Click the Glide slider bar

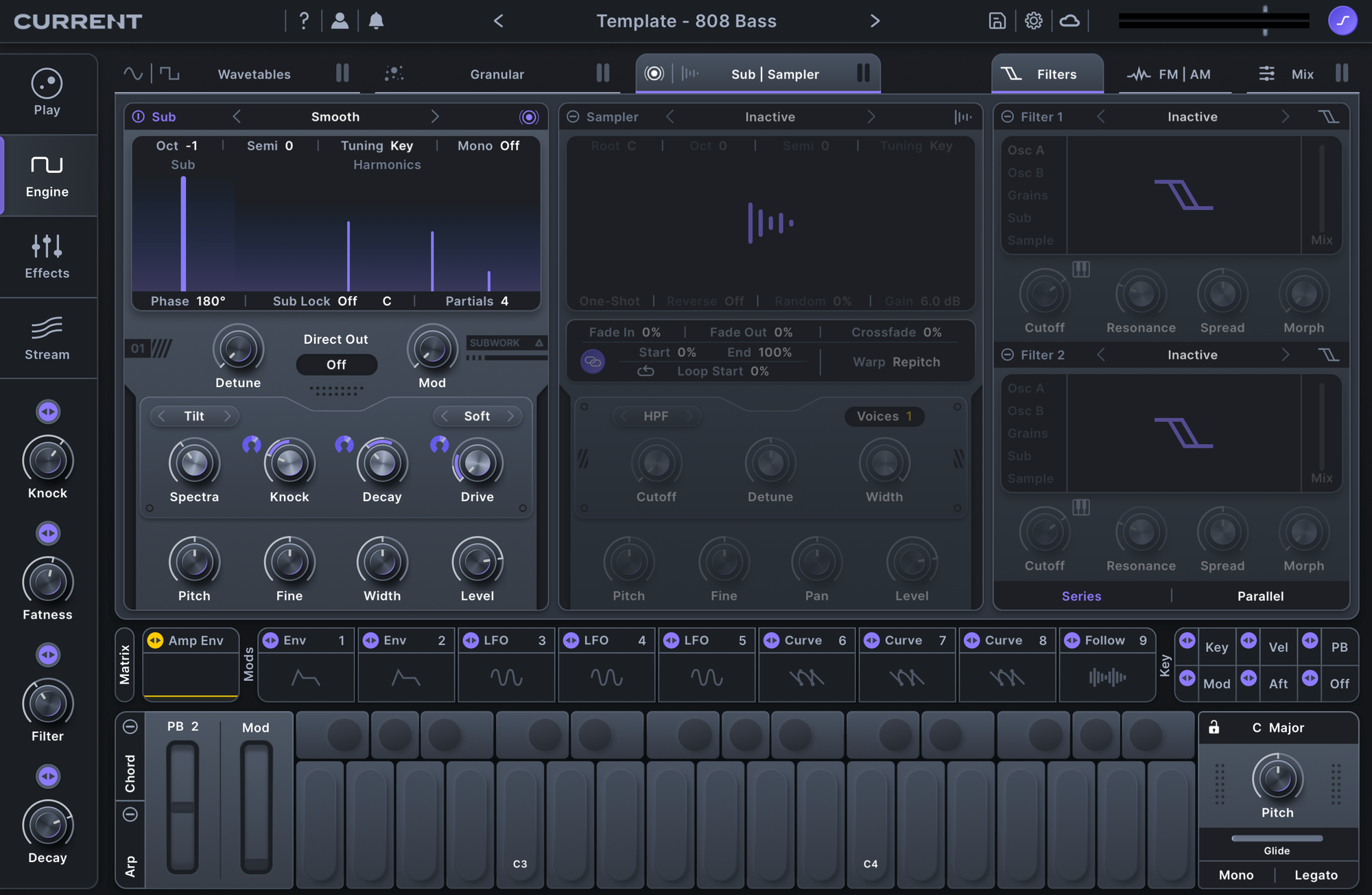click(x=1277, y=838)
